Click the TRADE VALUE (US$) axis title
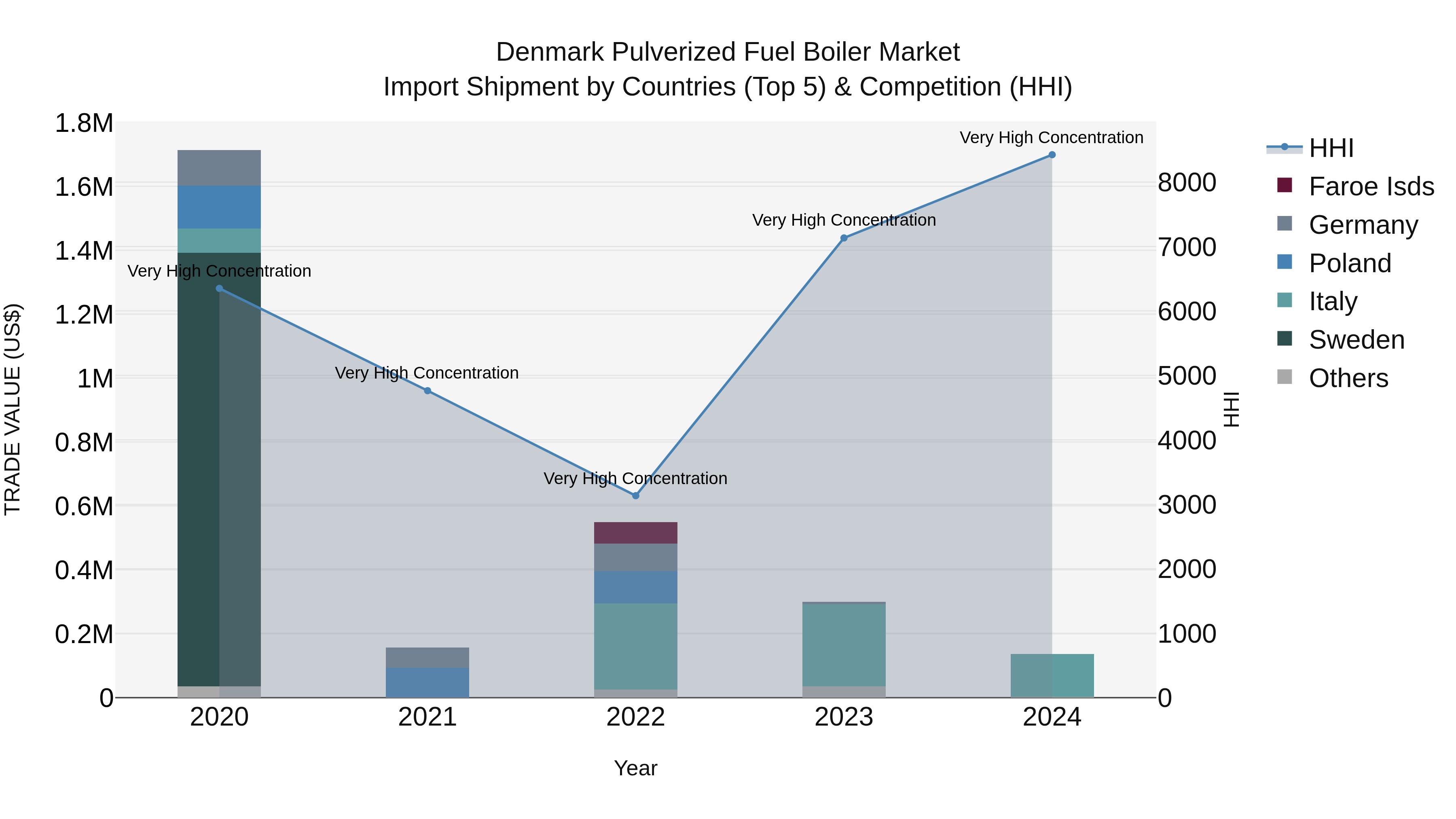 [13, 409]
